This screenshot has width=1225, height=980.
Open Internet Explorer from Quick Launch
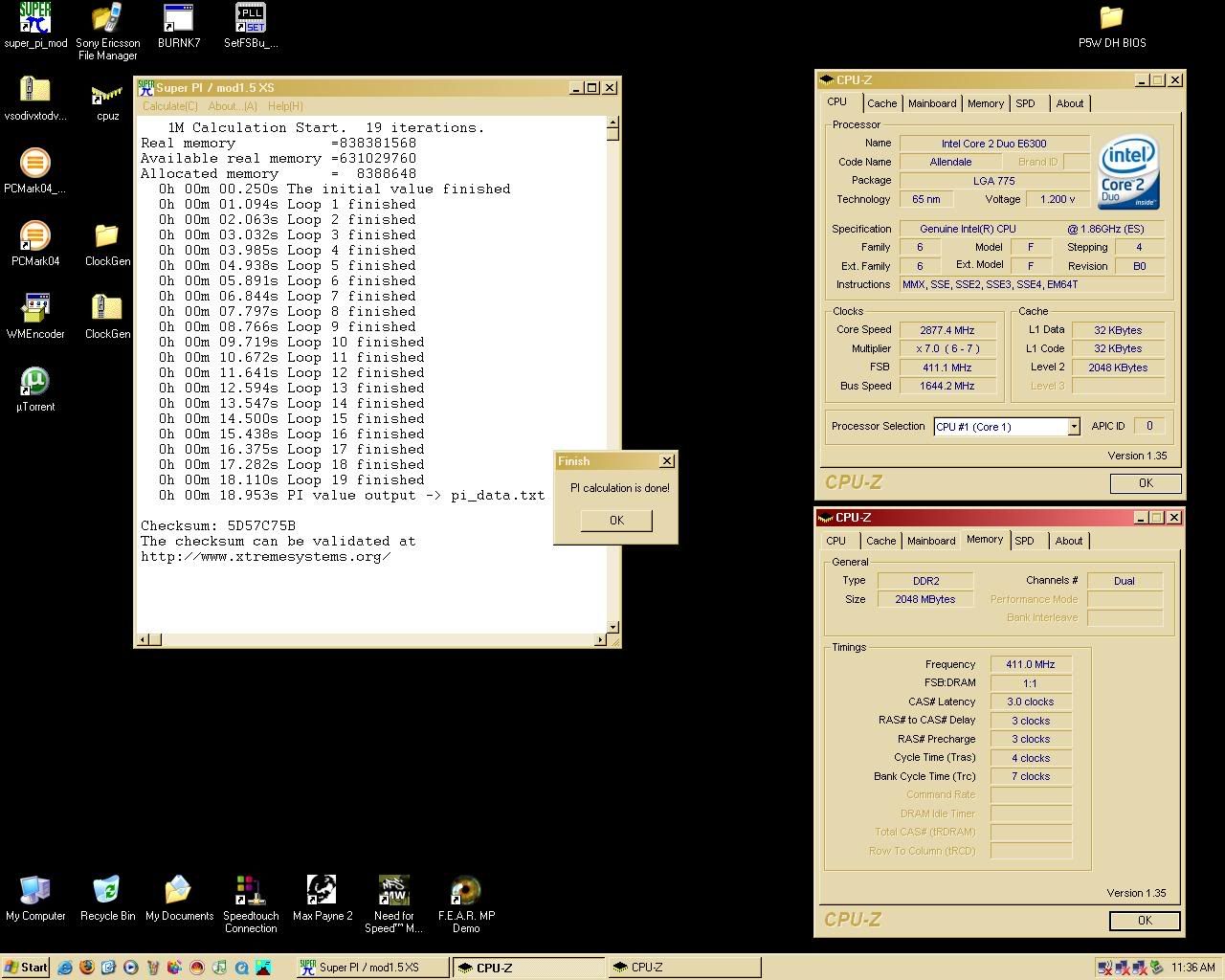65,968
